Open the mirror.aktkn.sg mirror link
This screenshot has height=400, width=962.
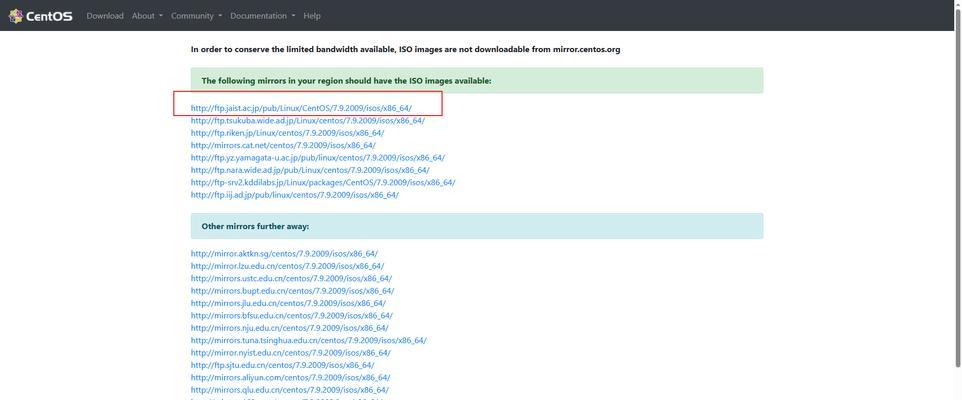coord(284,253)
